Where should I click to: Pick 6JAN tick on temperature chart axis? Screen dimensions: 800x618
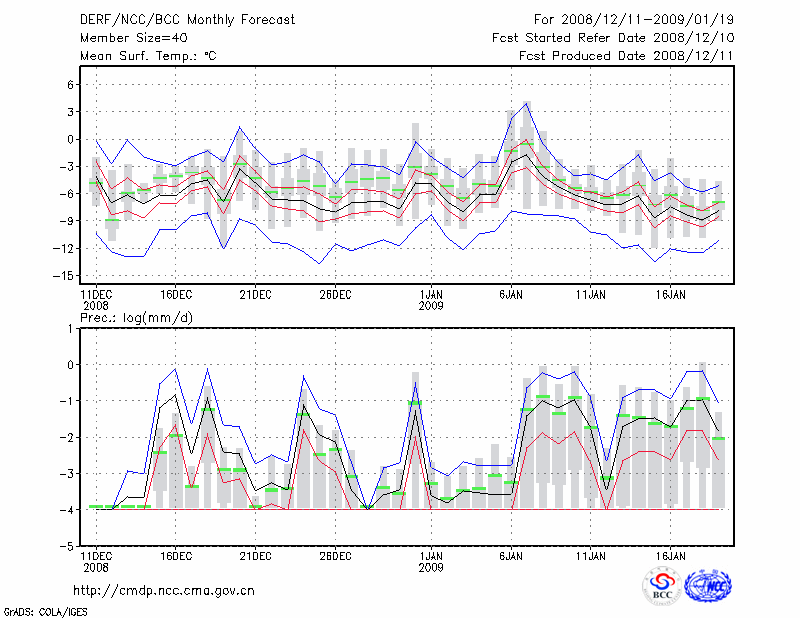[511, 294]
